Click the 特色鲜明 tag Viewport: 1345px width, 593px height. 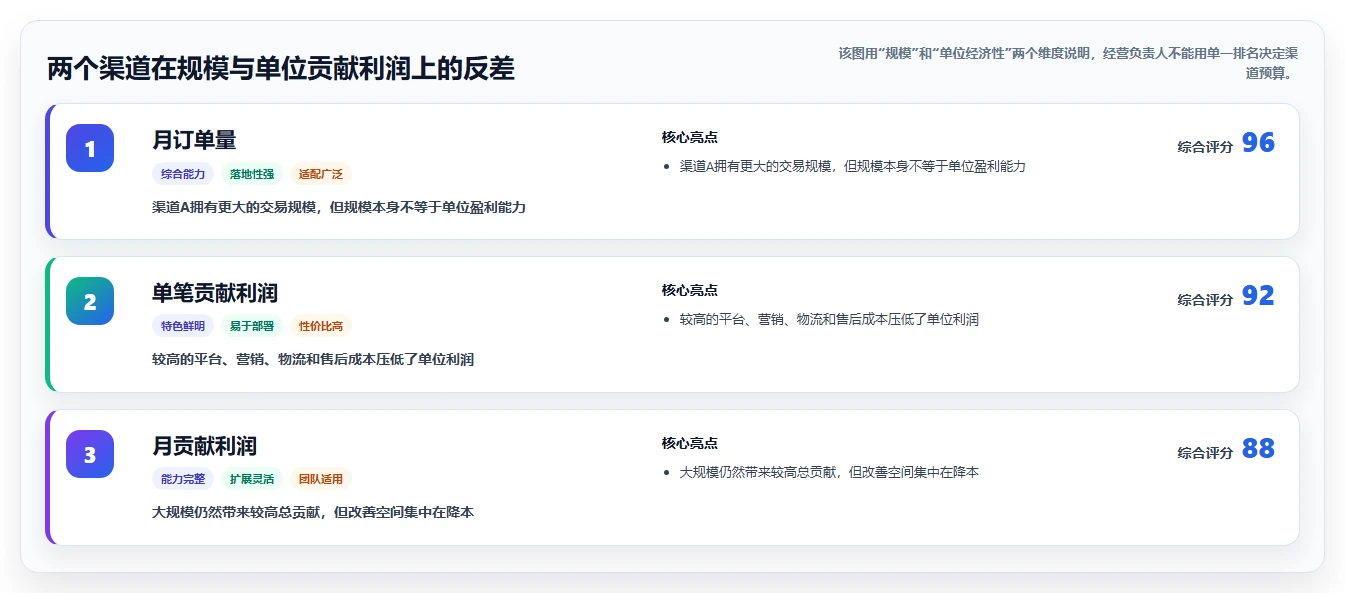(x=183, y=326)
